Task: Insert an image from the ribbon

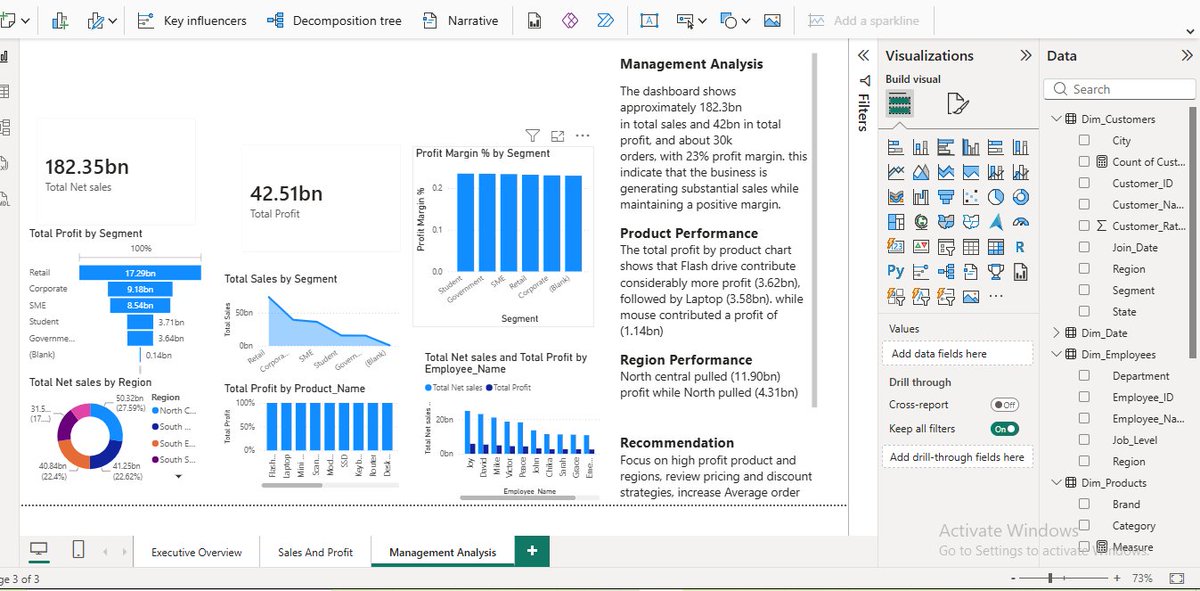Action: pyautogui.click(x=772, y=20)
